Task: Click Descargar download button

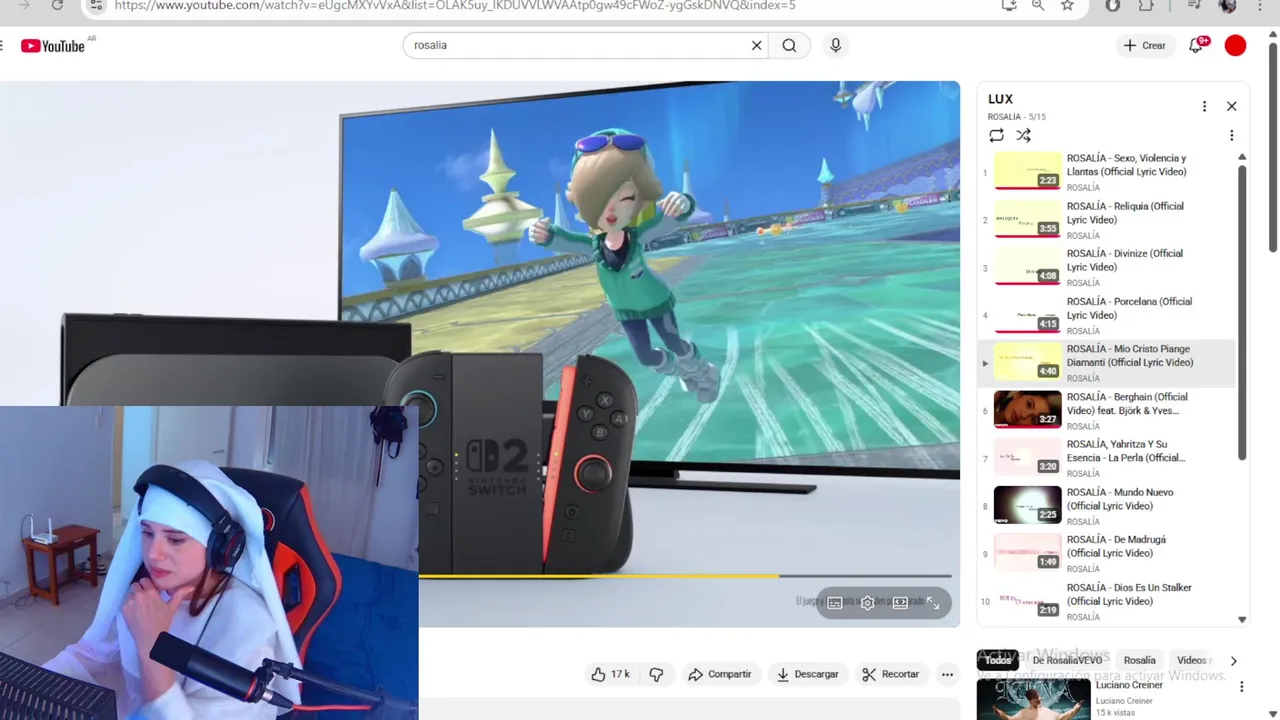Action: [x=807, y=674]
